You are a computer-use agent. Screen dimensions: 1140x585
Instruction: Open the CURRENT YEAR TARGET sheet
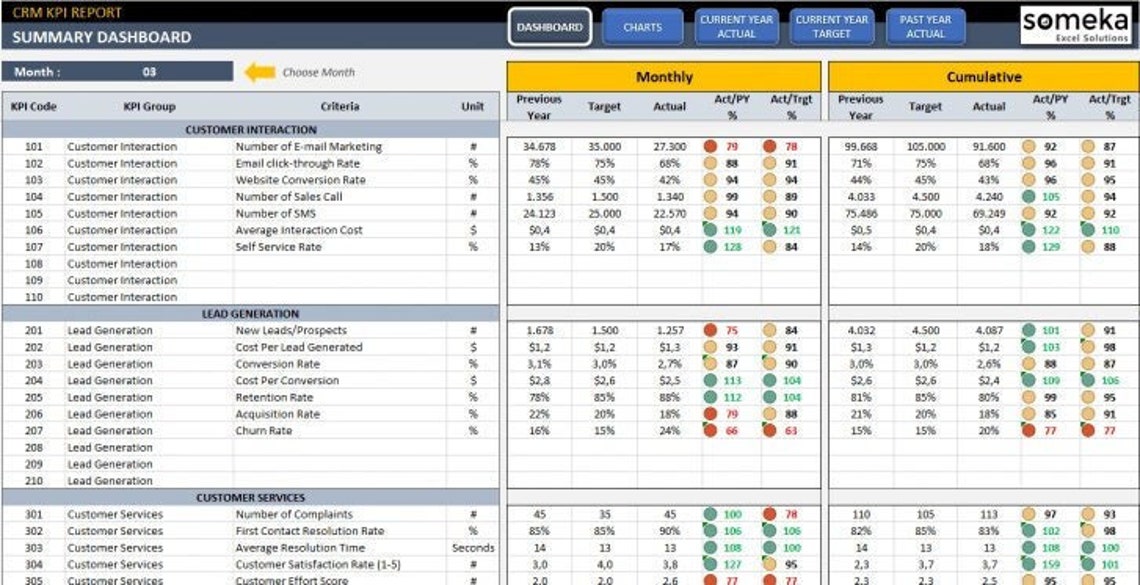832,27
